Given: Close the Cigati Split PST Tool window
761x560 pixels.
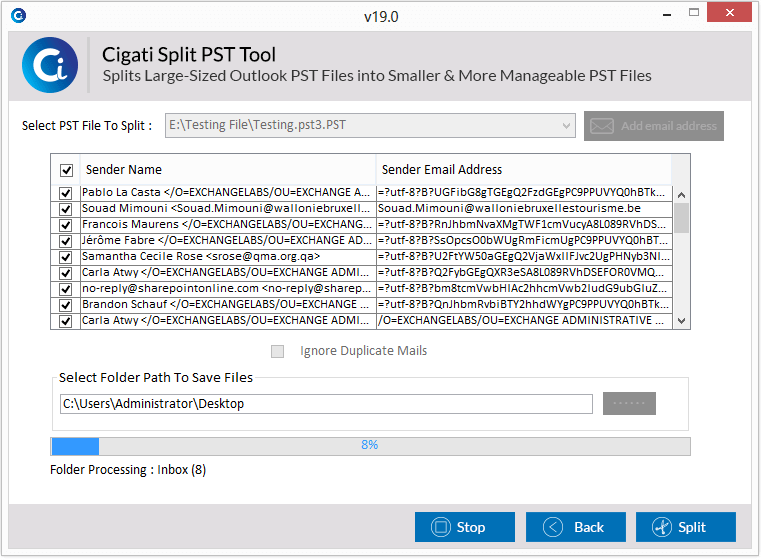Looking at the screenshot, I should pyautogui.click(x=729, y=13).
